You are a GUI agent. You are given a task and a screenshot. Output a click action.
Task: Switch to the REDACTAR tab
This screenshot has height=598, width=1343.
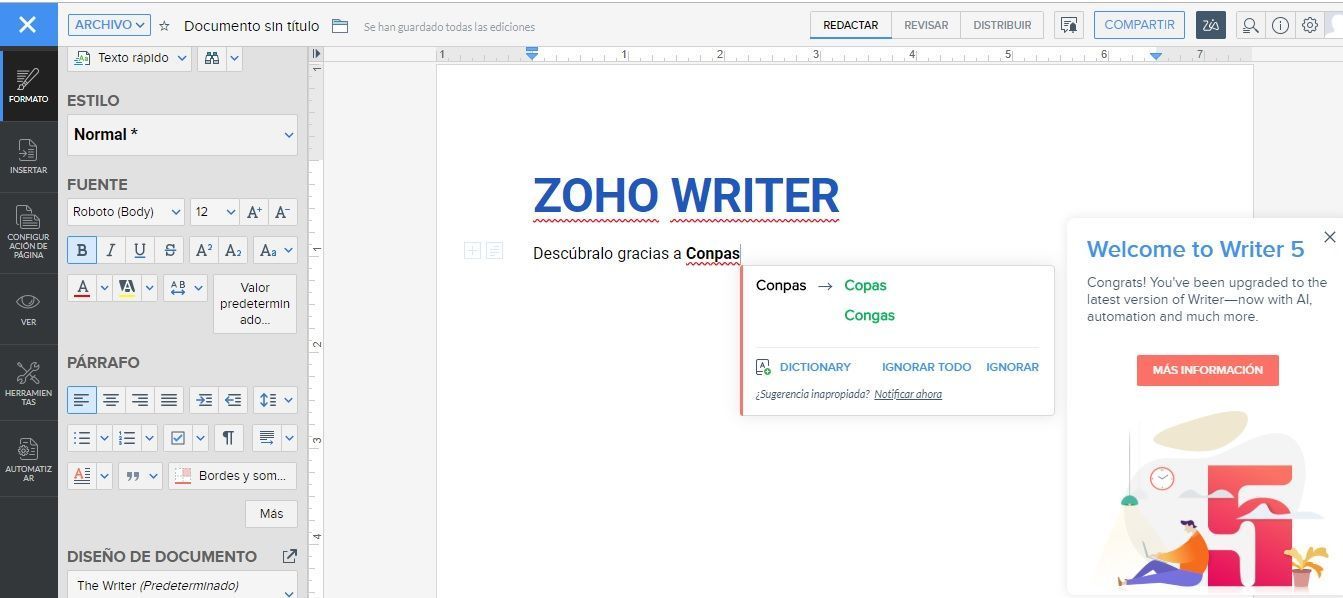[851, 25]
